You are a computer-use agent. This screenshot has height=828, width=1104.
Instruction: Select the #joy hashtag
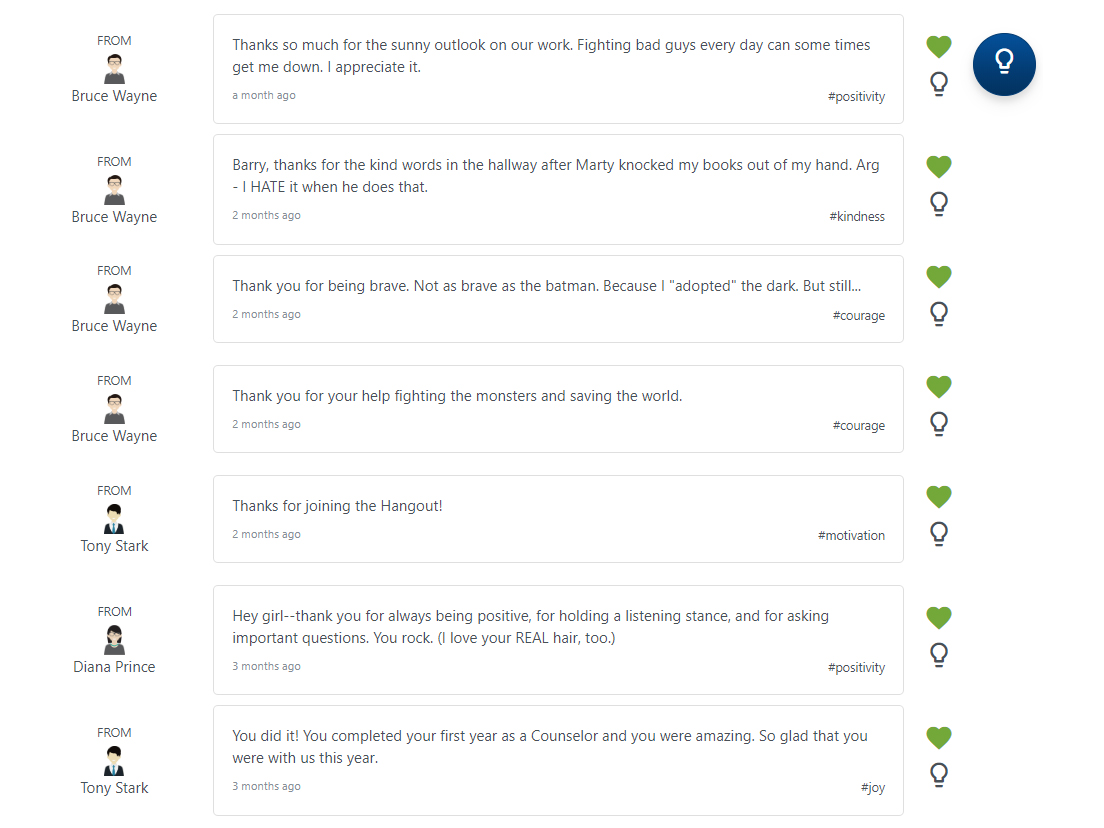[x=872, y=788]
